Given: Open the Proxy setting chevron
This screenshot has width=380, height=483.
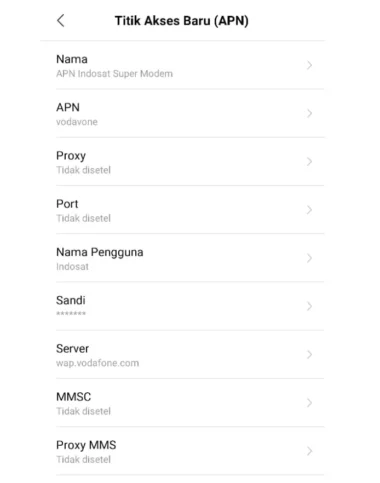Looking at the screenshot, I should point(309,162).
